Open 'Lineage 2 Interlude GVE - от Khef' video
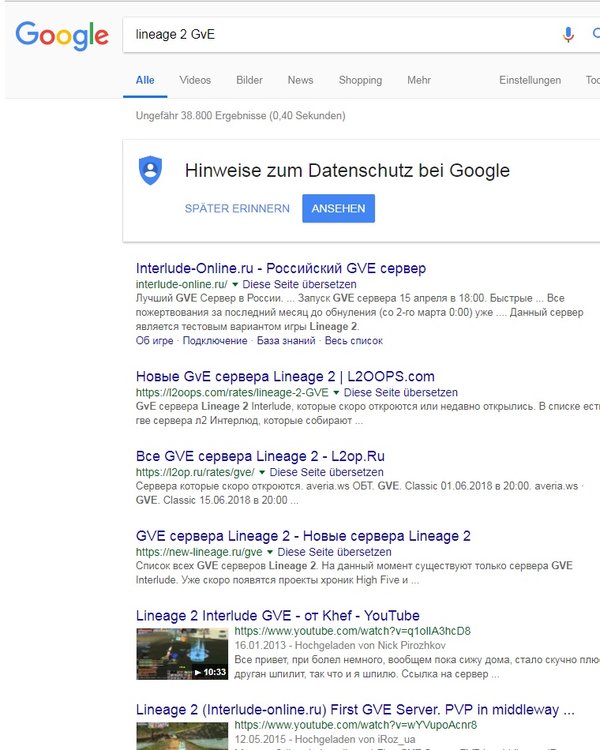600x750 pixels. coord(278,616)
